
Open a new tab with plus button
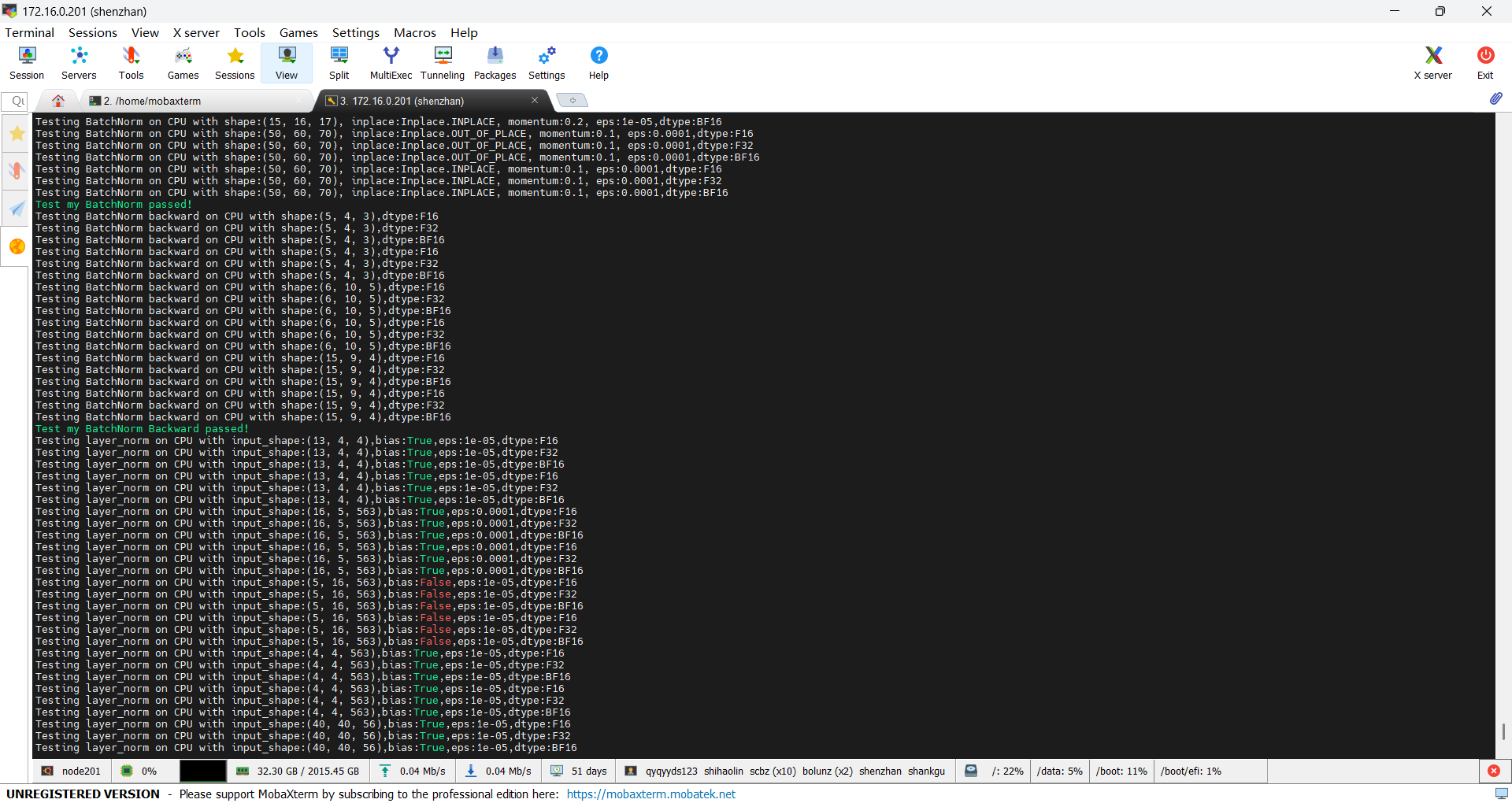click(x=573, y=100)
